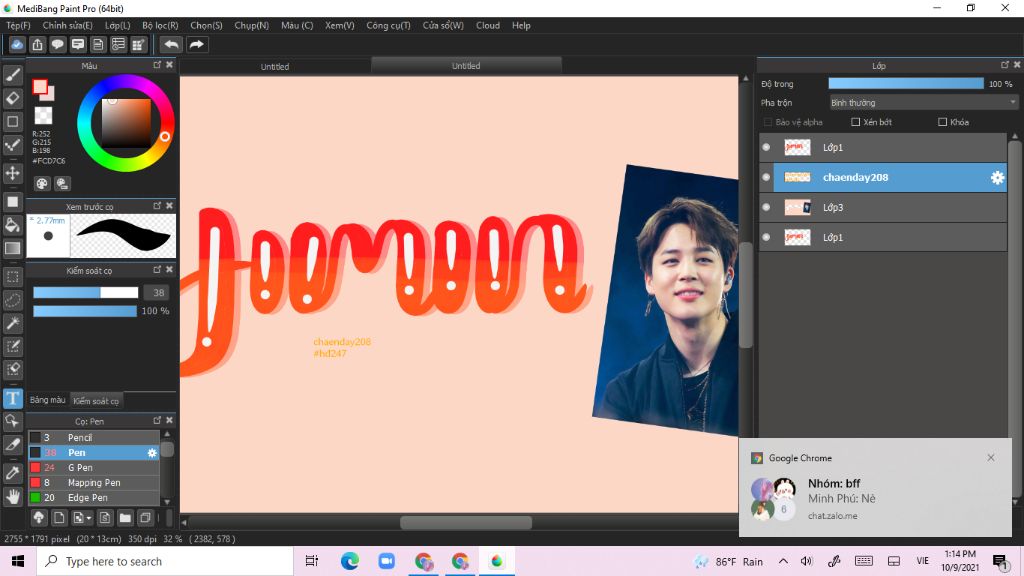Open Zoom from the taskbar
Screen dimensions: 1024x576
387,561
